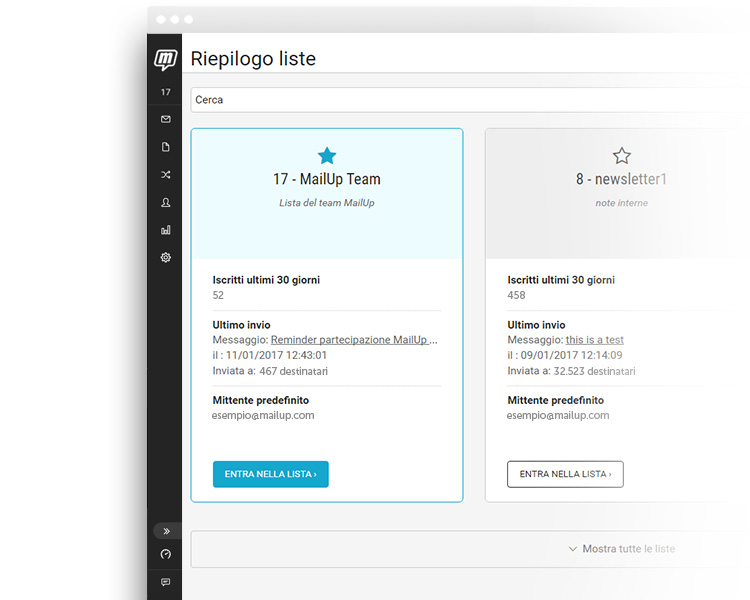The width and height of the screenshot is (750, 600).
Task: Click the list number 17 in sidebar
Action: tap(166, 92)
